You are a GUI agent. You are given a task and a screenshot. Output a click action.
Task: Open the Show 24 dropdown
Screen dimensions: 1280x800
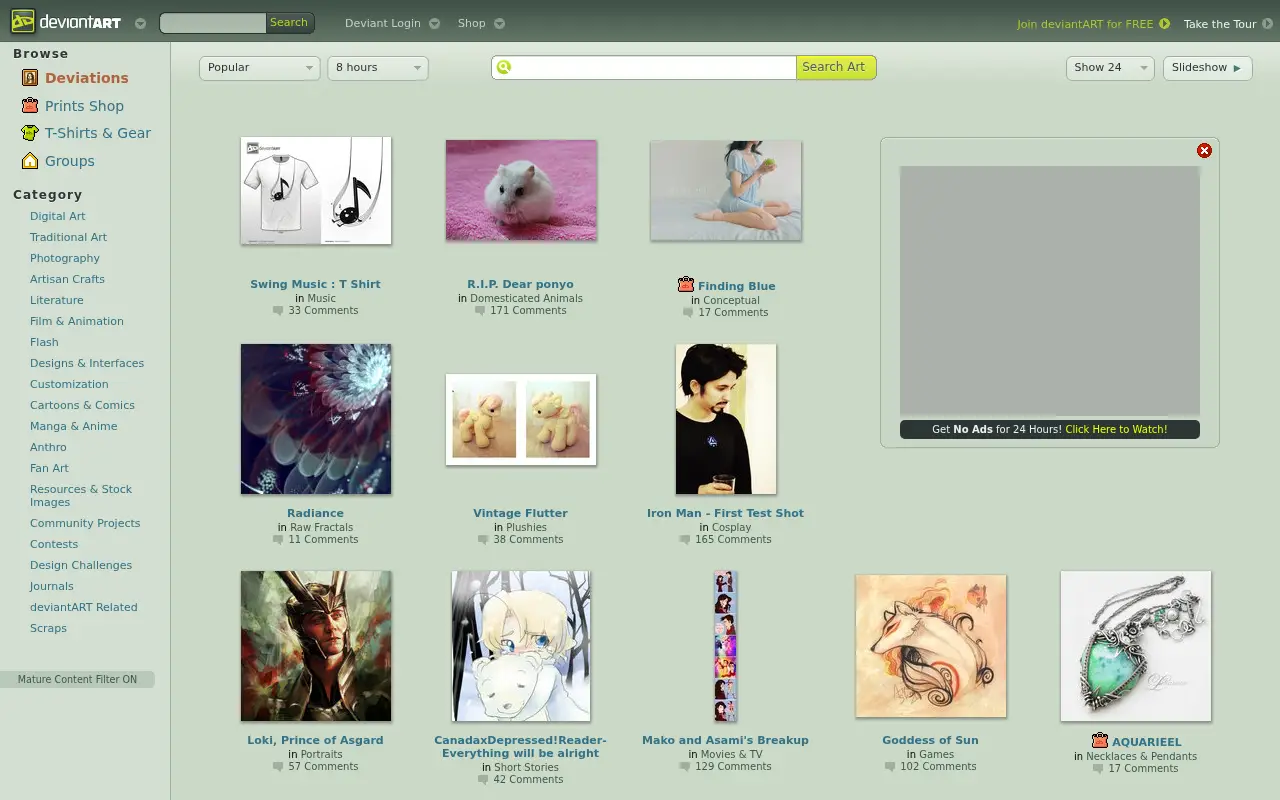1110,67
